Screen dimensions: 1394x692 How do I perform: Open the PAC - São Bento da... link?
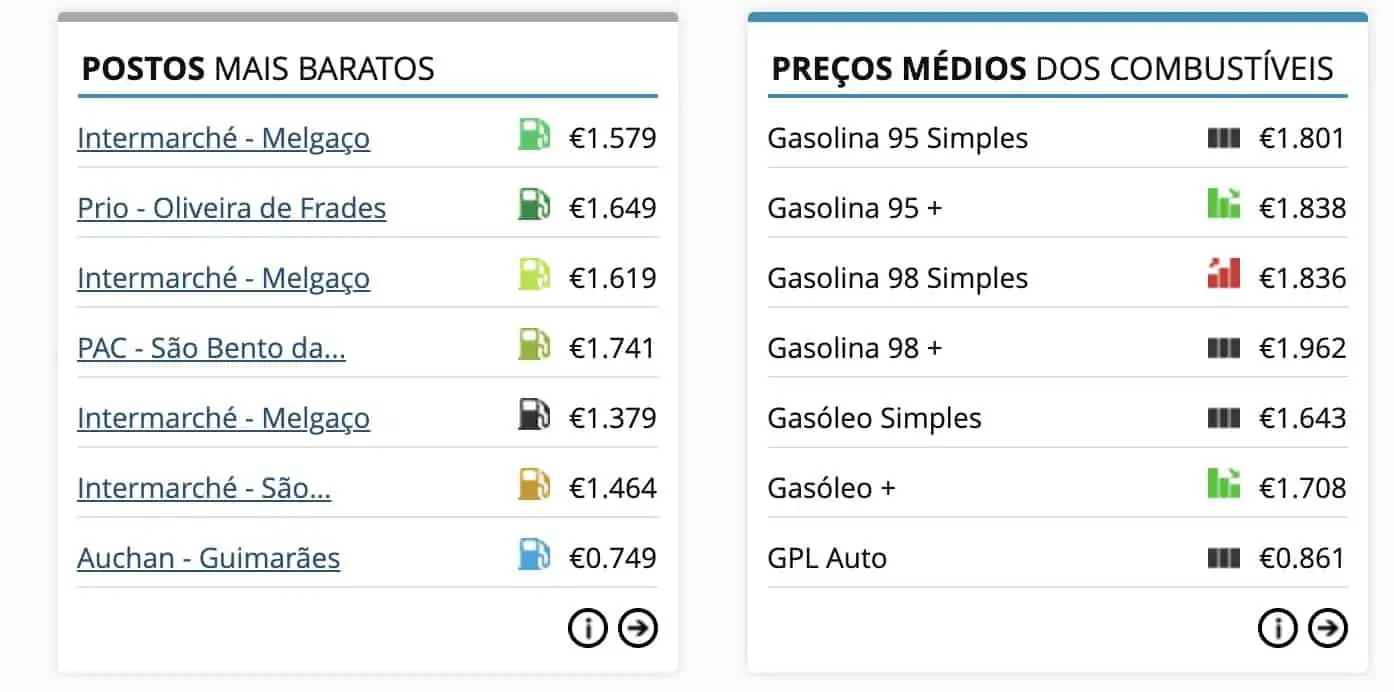(211, 348)
